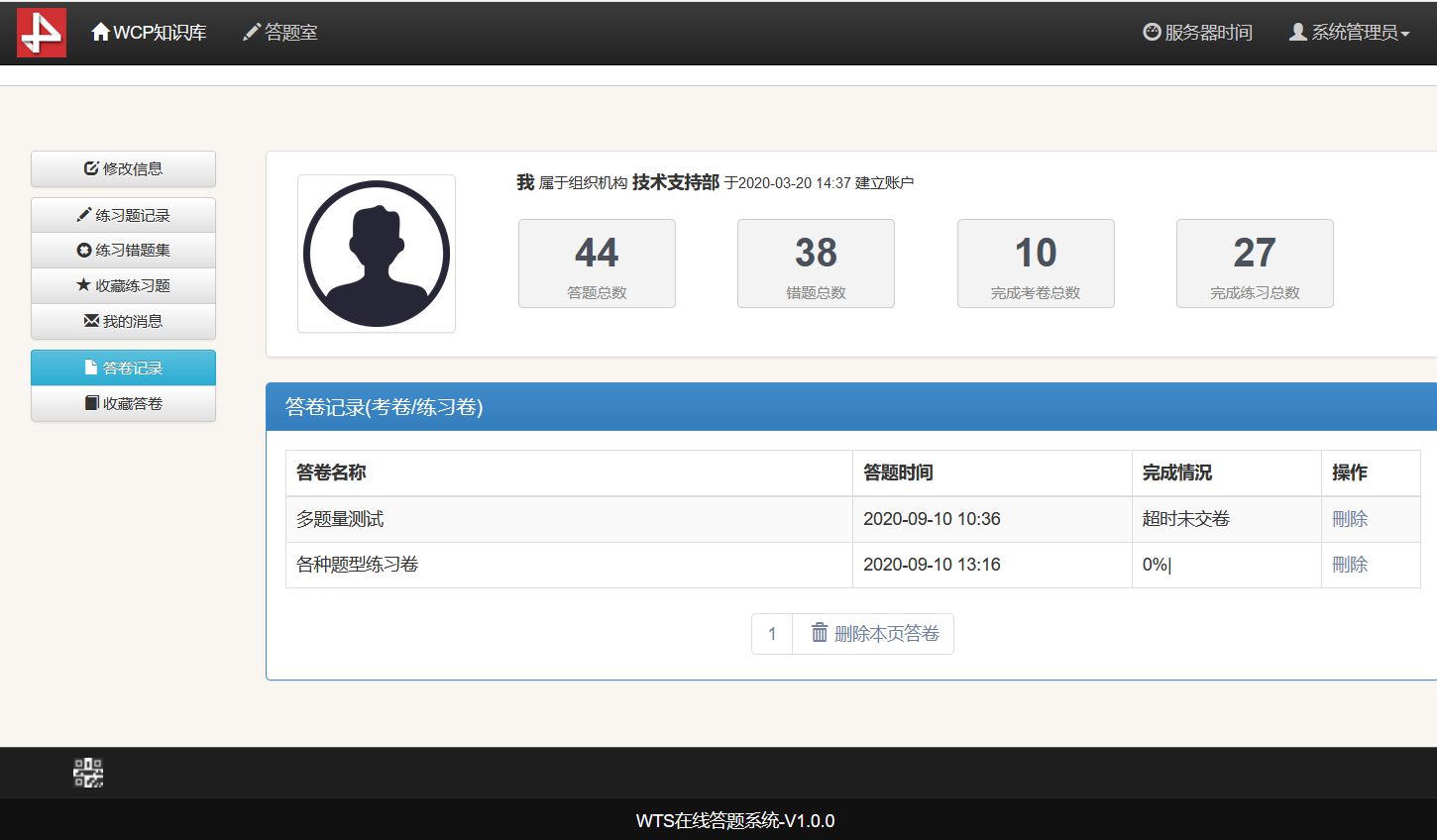Select 答卷记录 in the sidebar
The height and width of the screenshot is (840, 1437).
click(123, 368)
